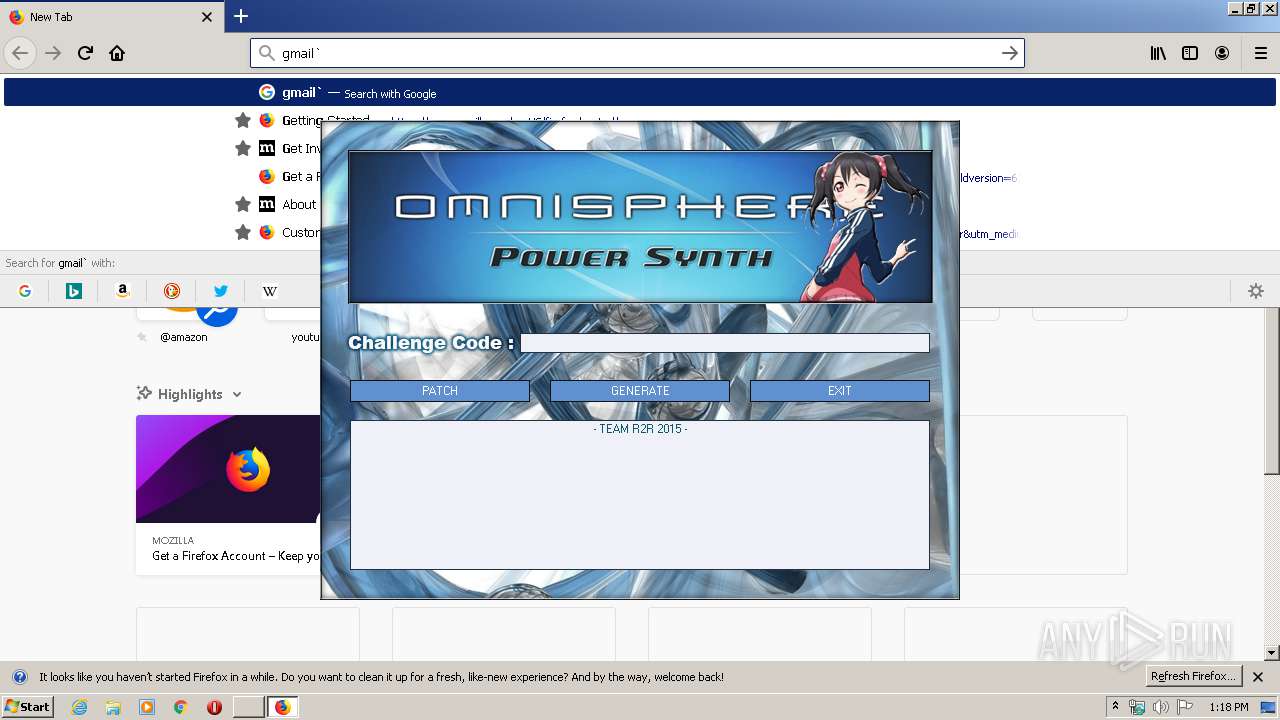1280x720 pixels.
Task: Search with Google one-off engine icon
Action: [x=25, y=291]
